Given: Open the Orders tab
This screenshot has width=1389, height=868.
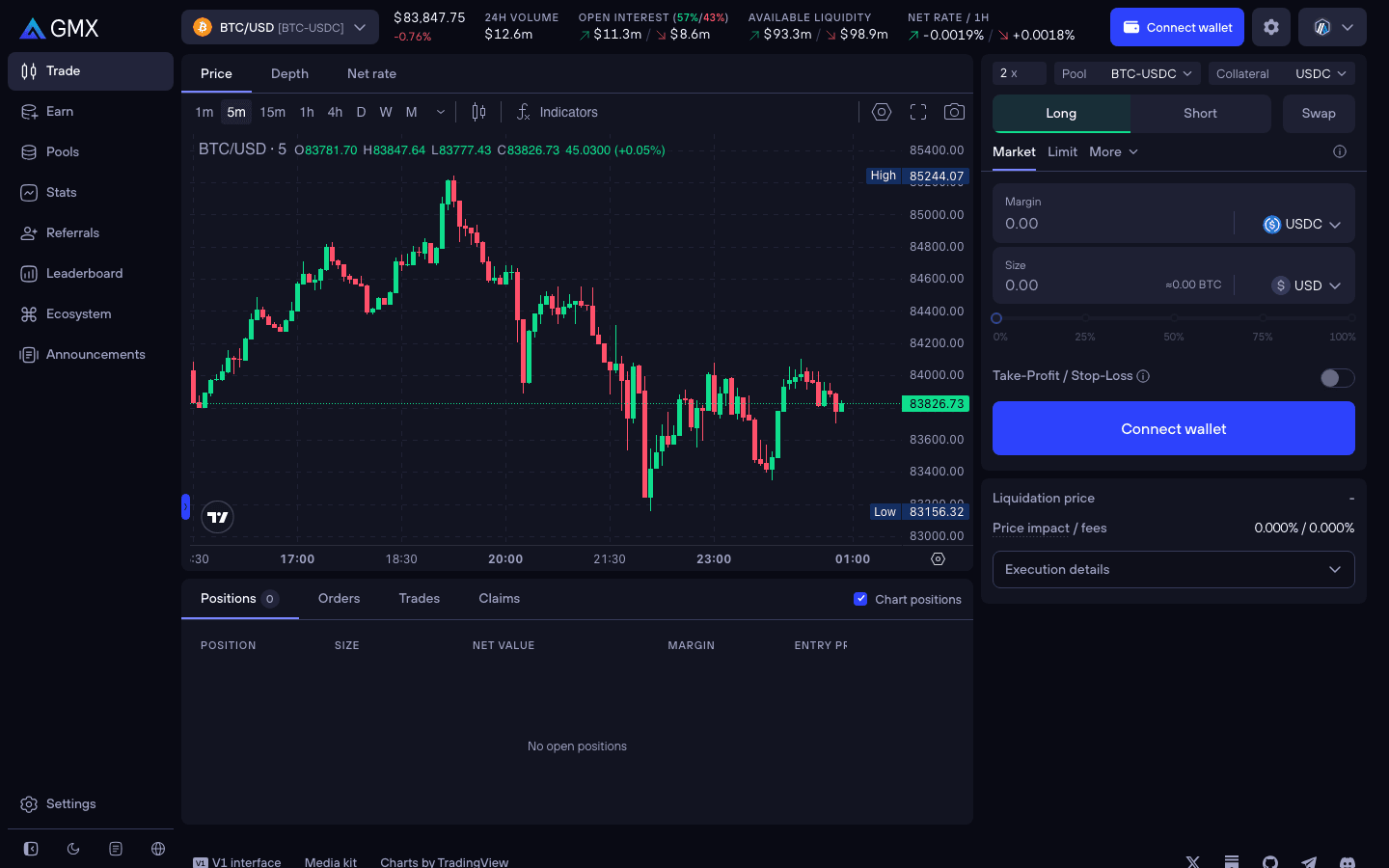Looking at the screenshot, I should (x=339, y=598).
